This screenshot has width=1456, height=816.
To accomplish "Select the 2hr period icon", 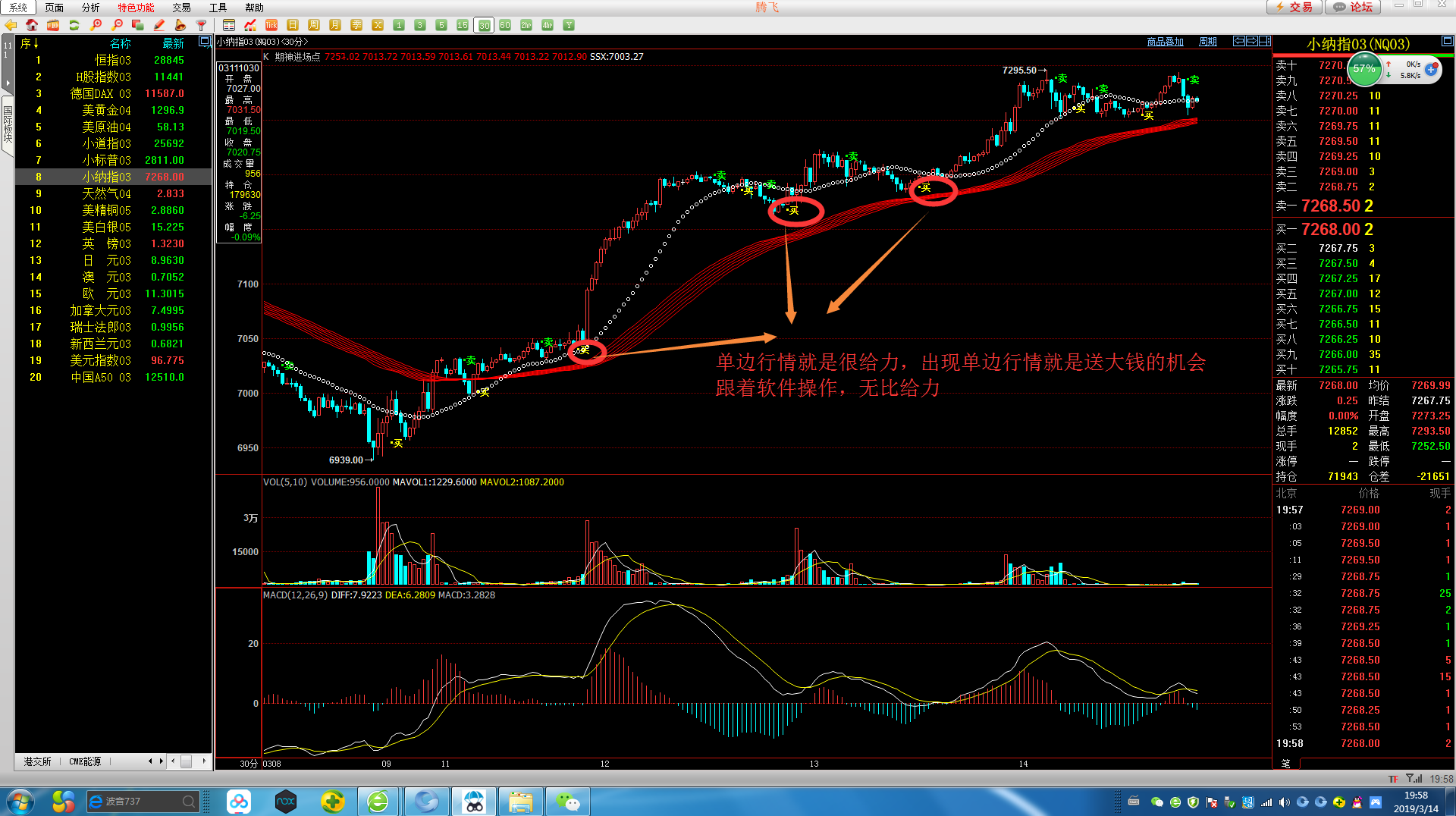I will 526,25.
